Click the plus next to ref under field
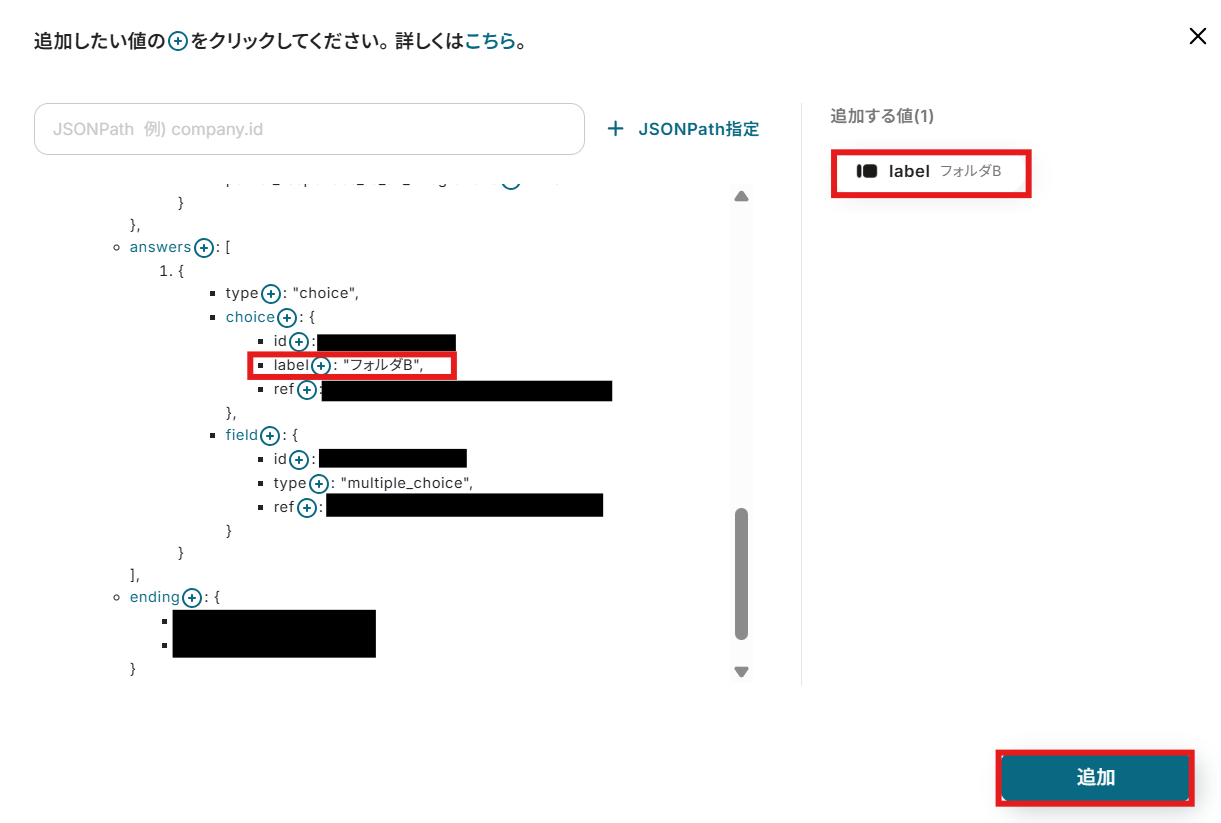 click(x=307, y=508)
